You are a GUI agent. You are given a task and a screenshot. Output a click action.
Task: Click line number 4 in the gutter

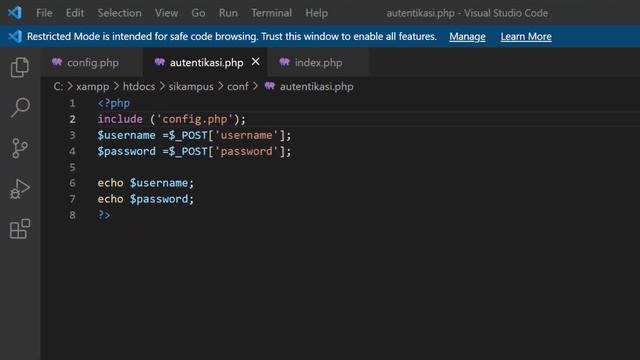coord(72,151)
